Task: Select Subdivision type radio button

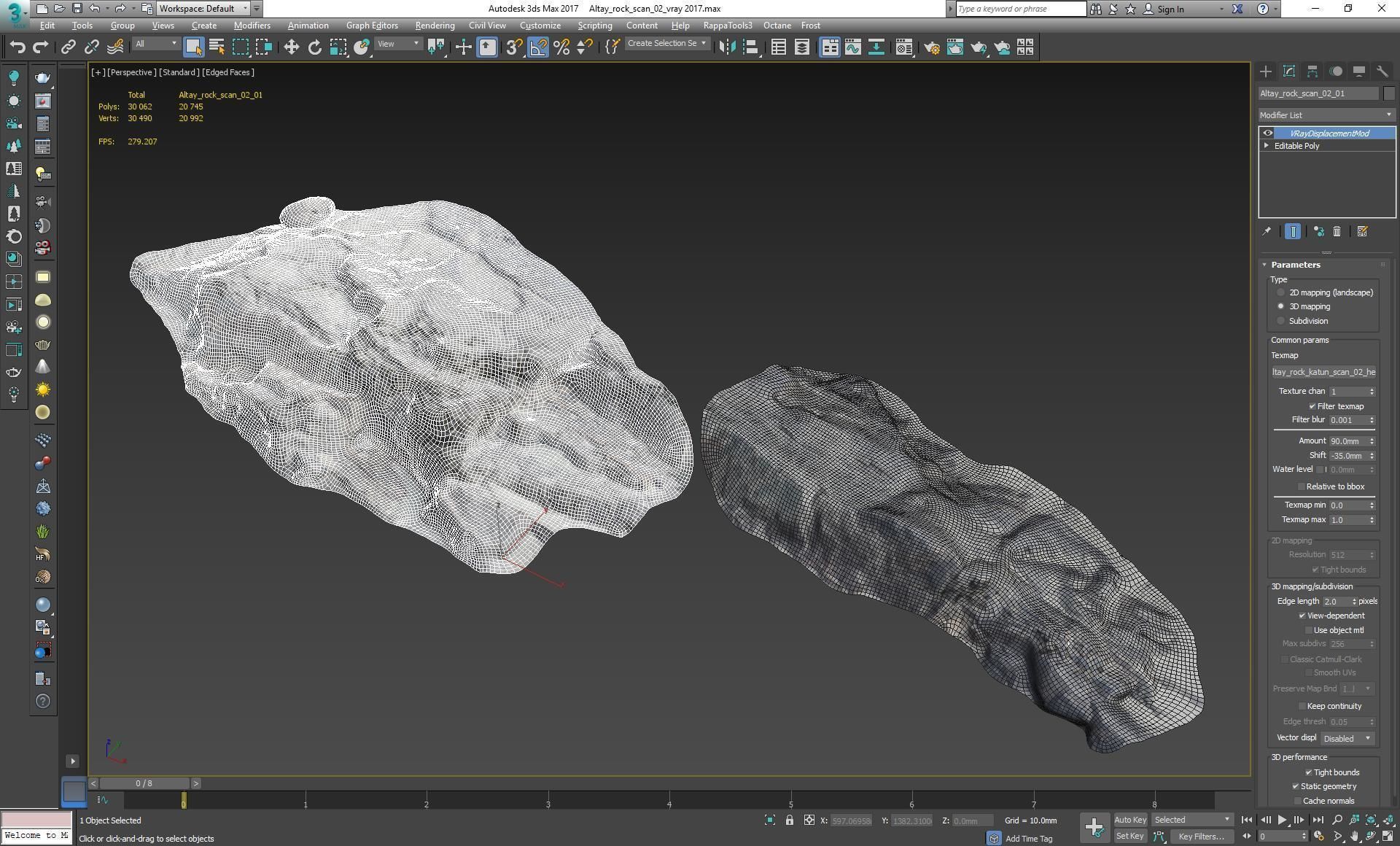Action: (x=1280, y=321)
